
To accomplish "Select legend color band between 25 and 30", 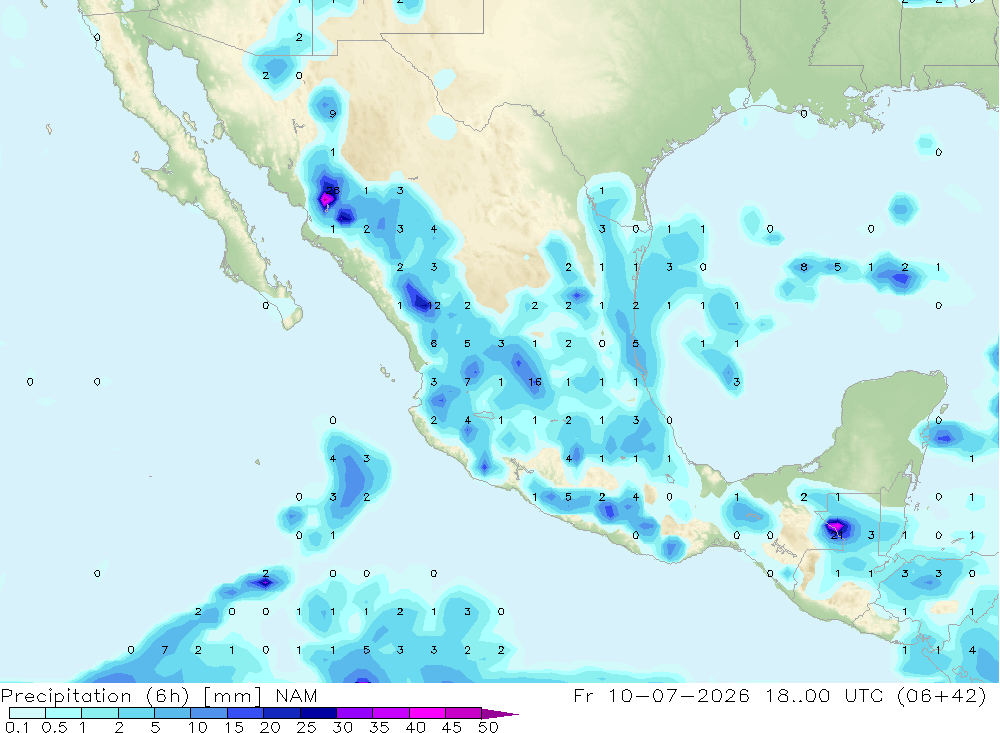I will 318,713.
